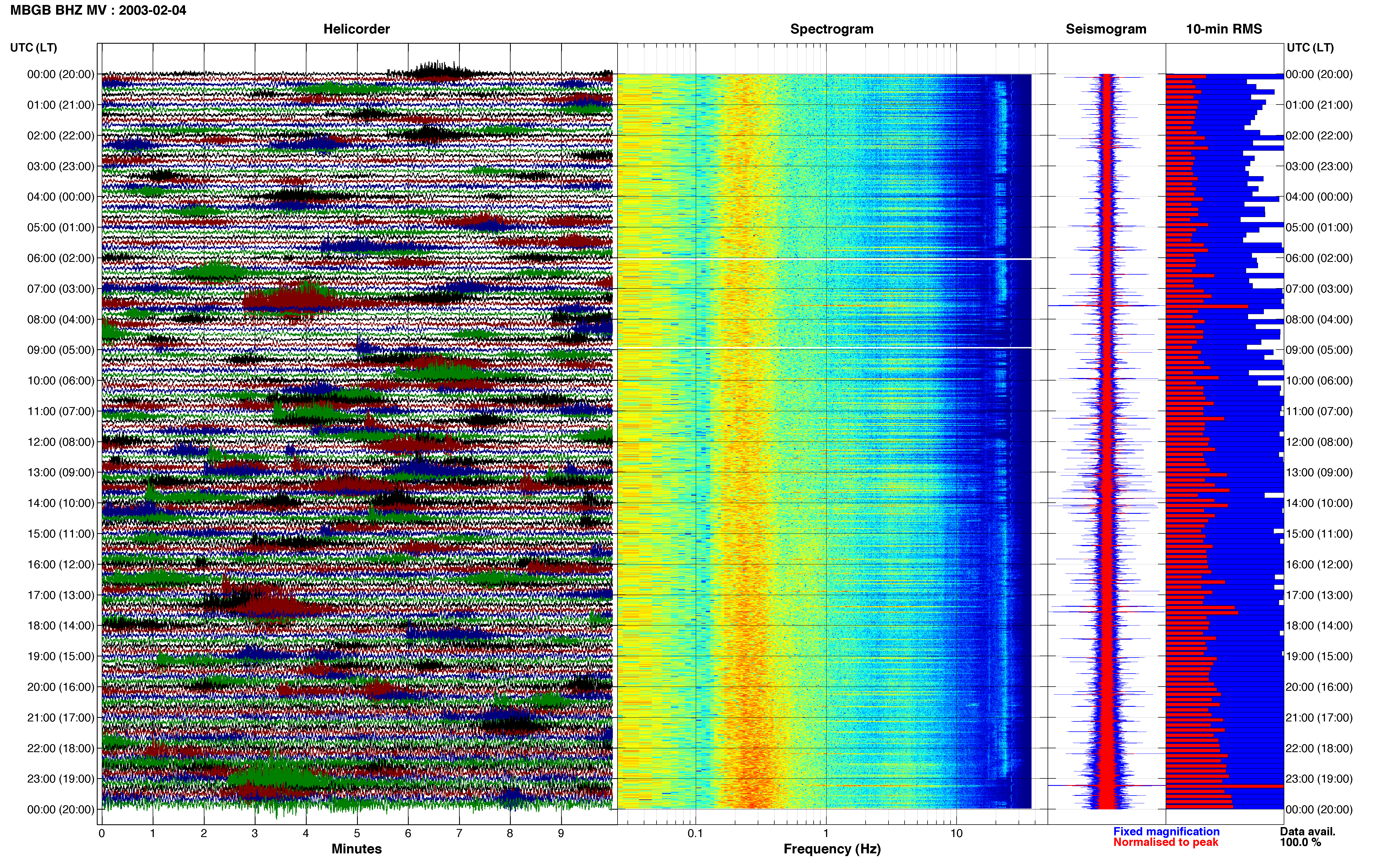Click left time label '01:00 (21:00)'
The image size is (1388, 868).
point(60,105)
